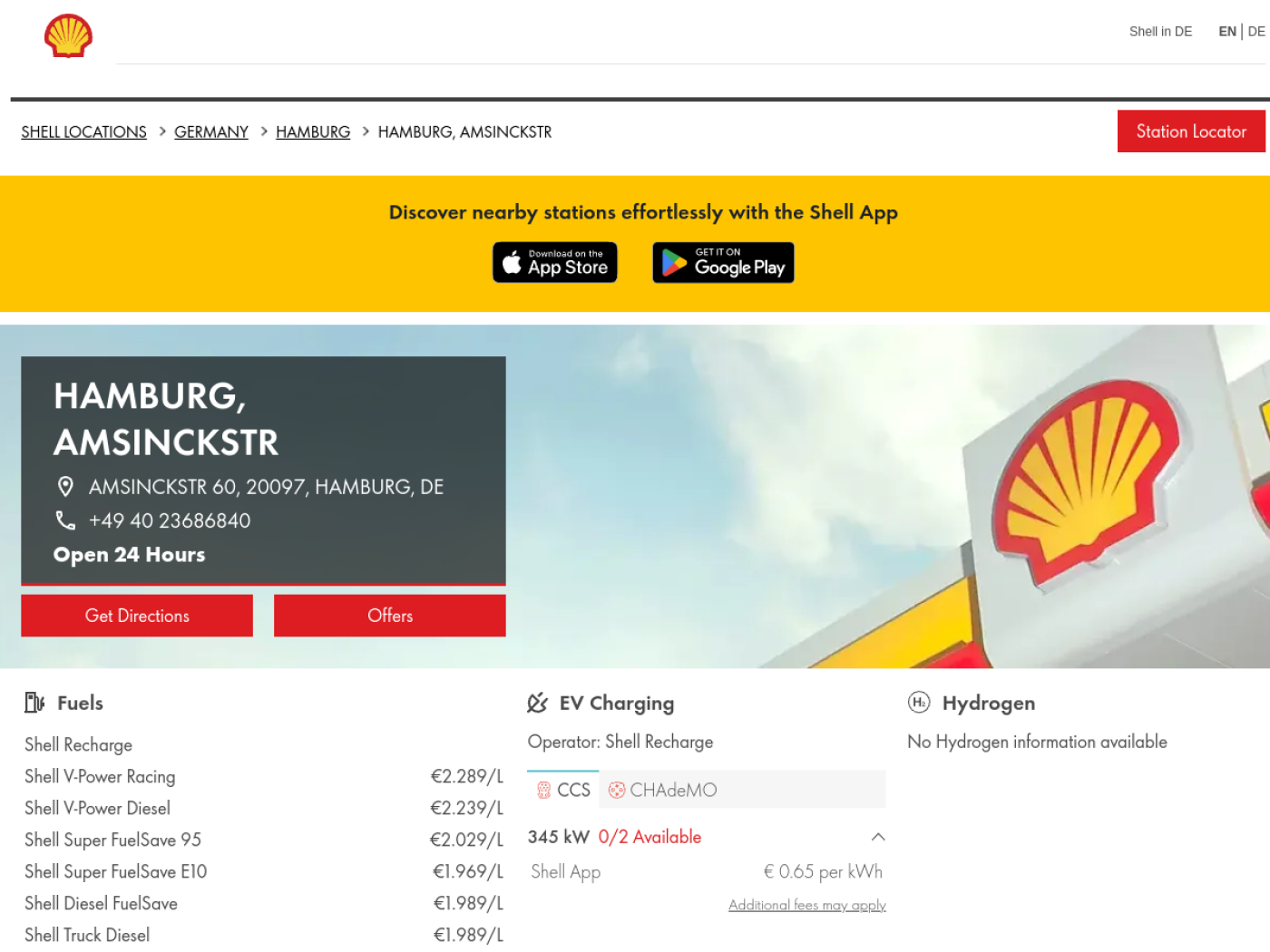Screen dimensions: 1270x952
Task: Switch language to EN
Action: tap(1226, 32)
